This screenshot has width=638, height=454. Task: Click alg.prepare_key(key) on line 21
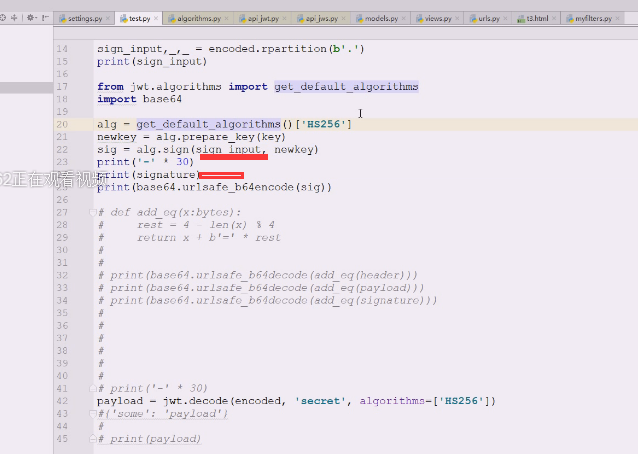click(x=221, y=137)
